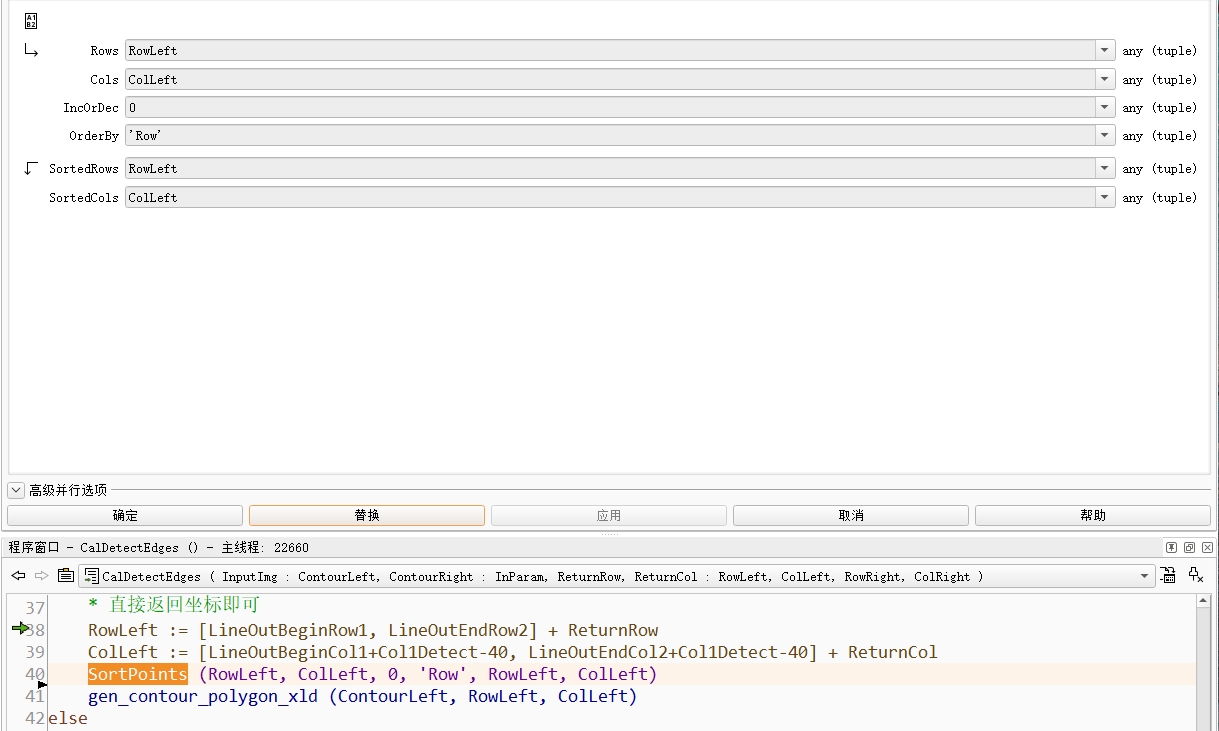Viewport: 1219px width, 731px height.
Task: Expand the advanced parallel options section
Action: coord(16,490)
